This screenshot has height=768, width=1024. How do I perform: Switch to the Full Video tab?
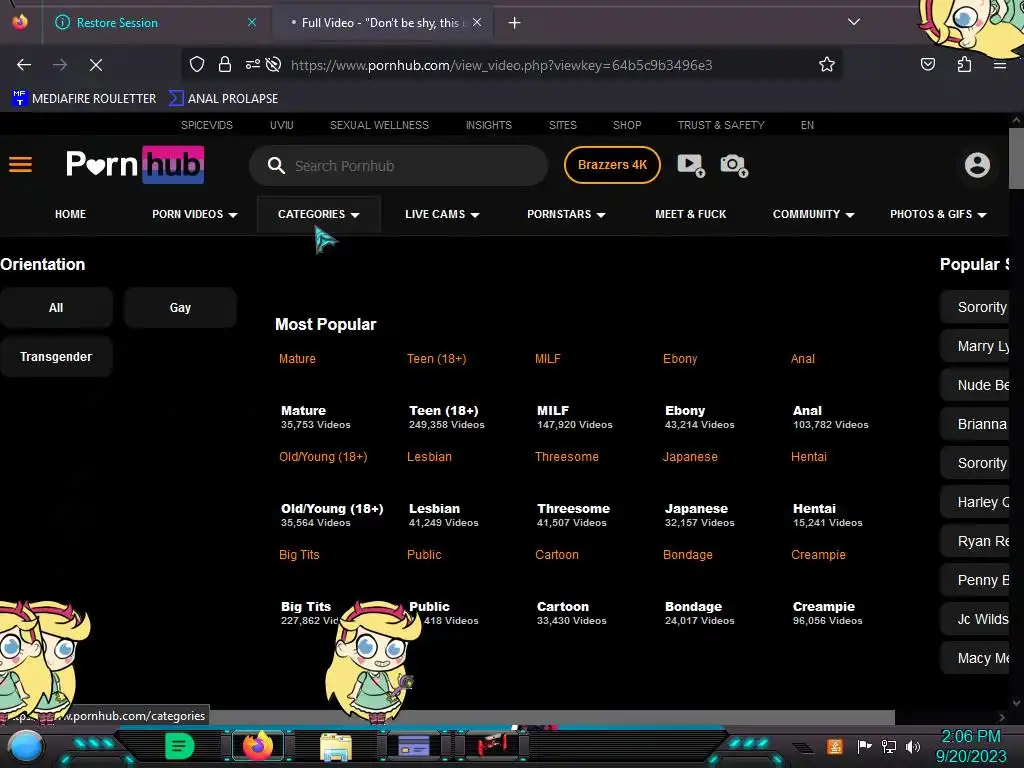pos(381,23)
